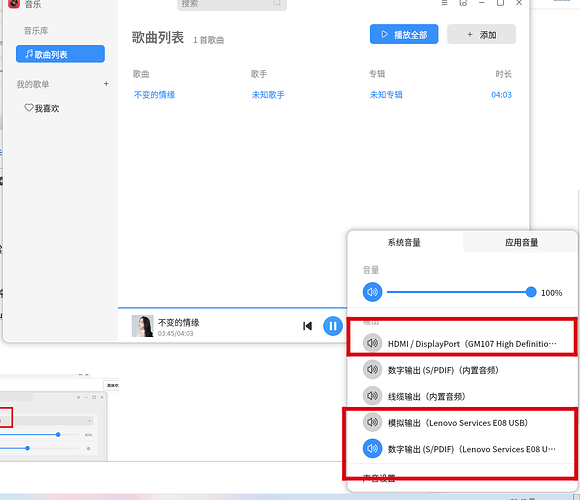
Task: Open the 歌曲列表 sidebar item
Action: [x=60, y=54]
